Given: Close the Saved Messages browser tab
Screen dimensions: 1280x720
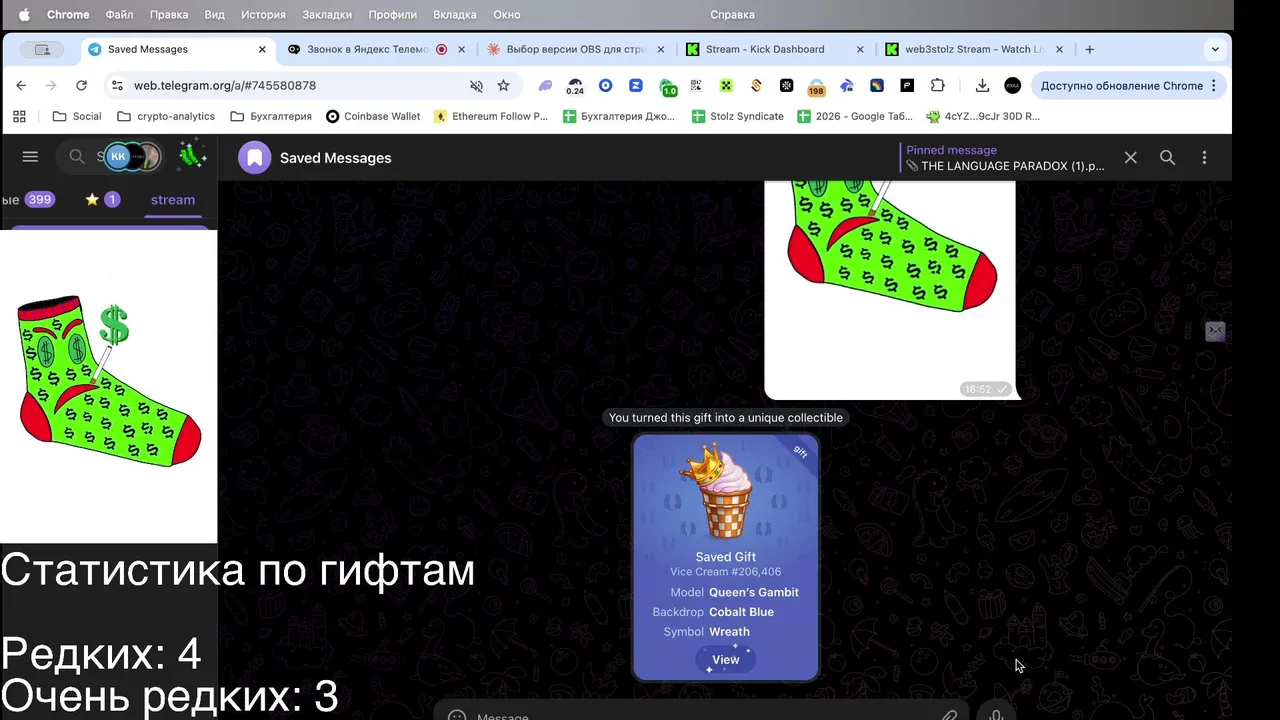Looking at the screenshot, I should click(262, 49).
